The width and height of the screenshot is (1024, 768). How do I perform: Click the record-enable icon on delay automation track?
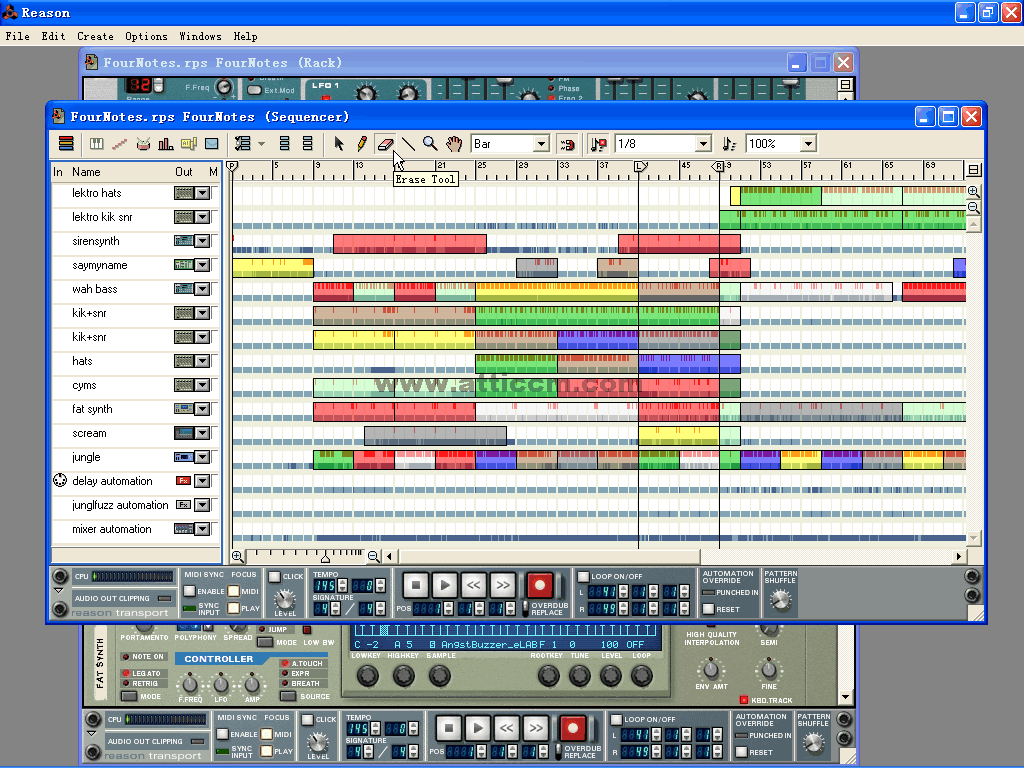pos(59,481)
